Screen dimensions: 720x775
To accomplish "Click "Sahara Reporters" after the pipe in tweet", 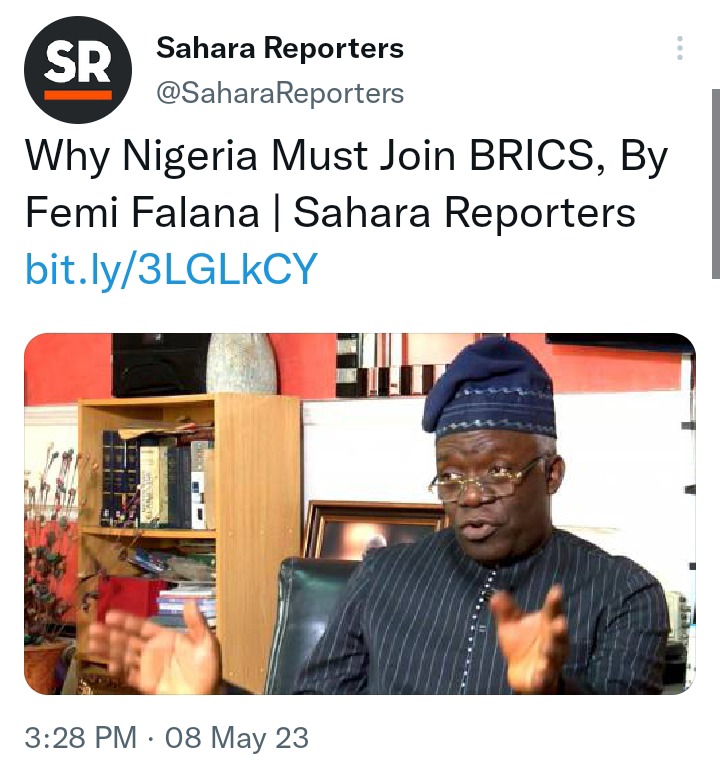I will [x=465, y=213].
